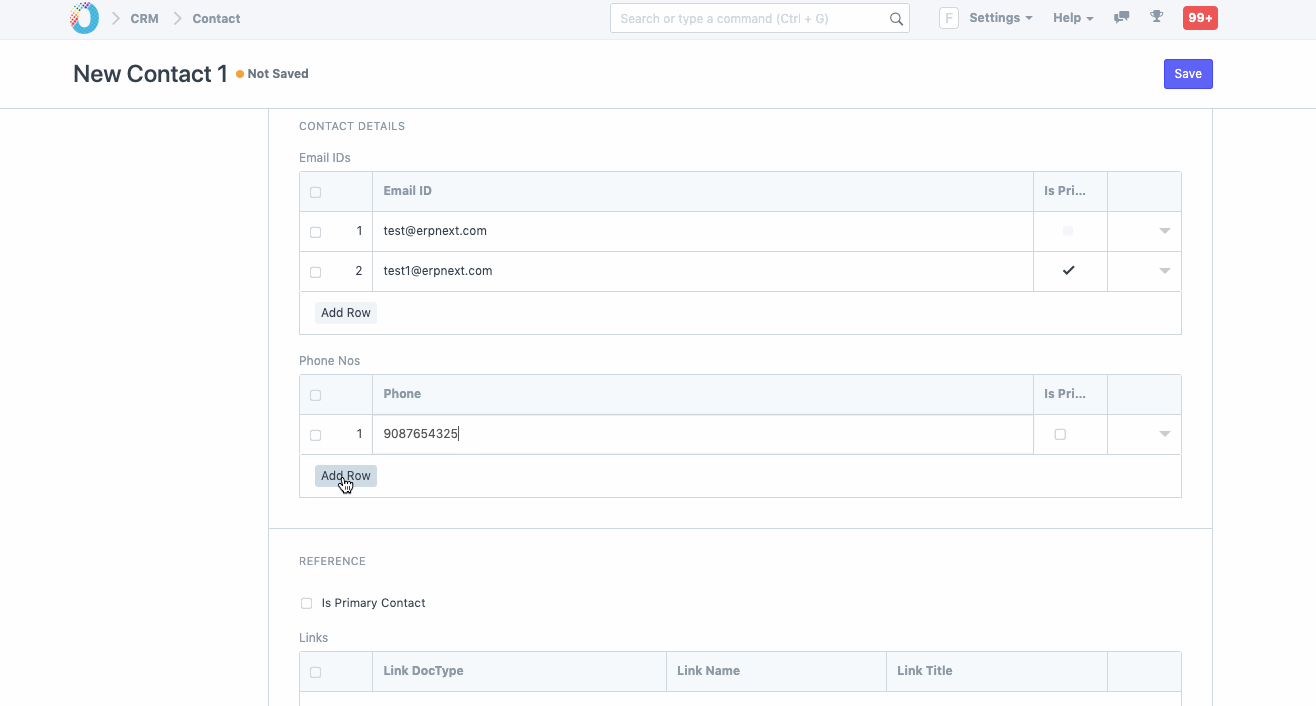Open the 99+ notifications badge
1316x706 pixels.
(x=1200, y=18)
